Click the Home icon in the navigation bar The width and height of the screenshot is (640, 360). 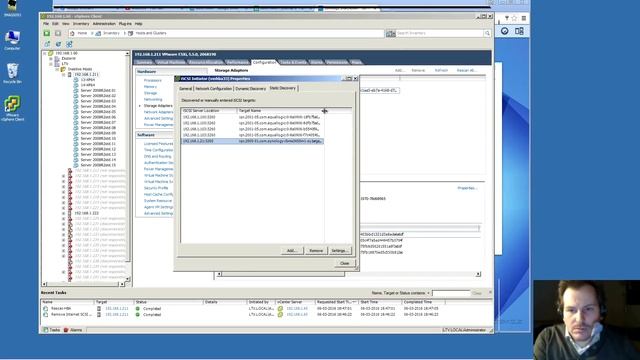[x=72, y=33]
